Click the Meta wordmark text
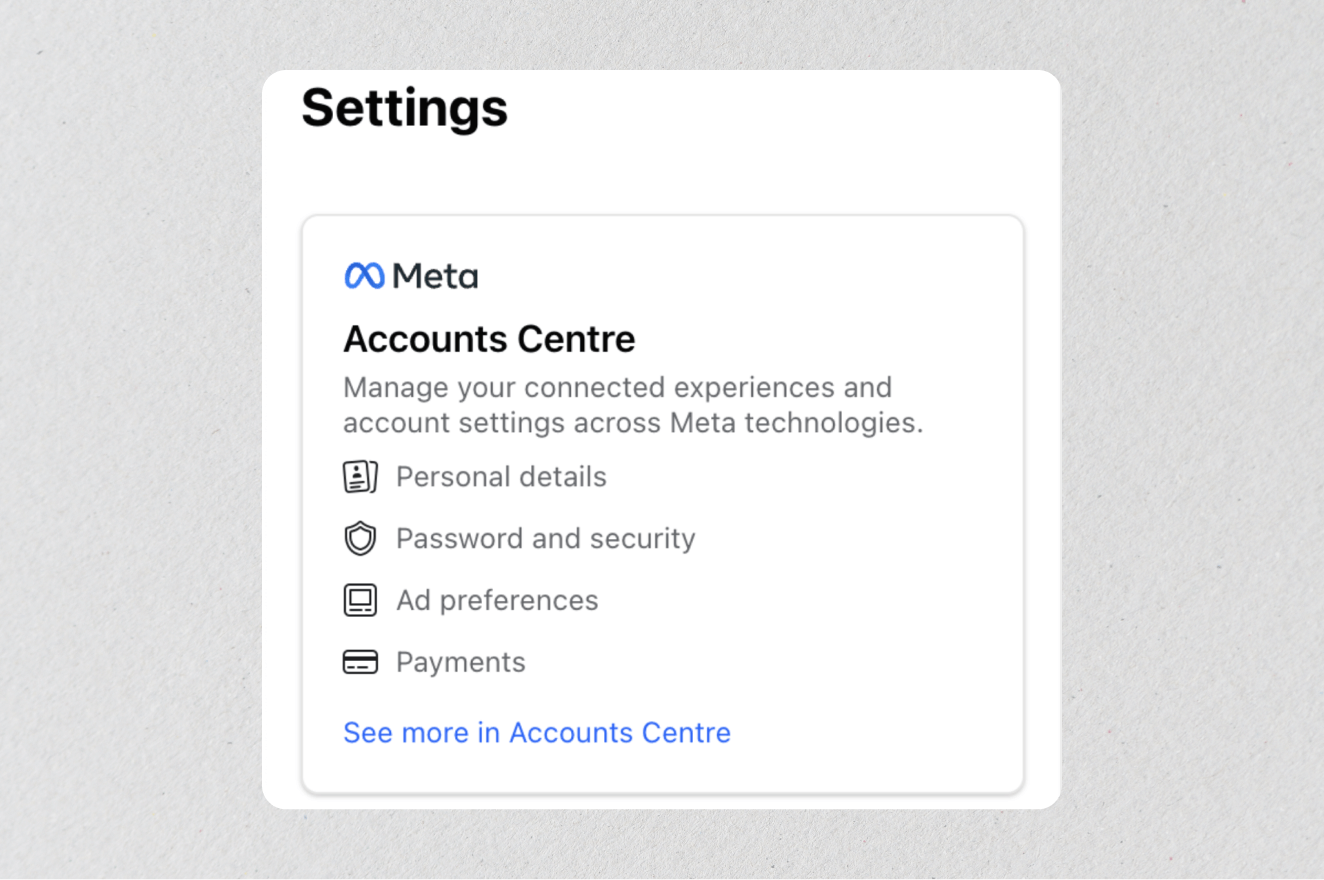1324x880 pixels. pyautogui.click(x=434, y=275)
